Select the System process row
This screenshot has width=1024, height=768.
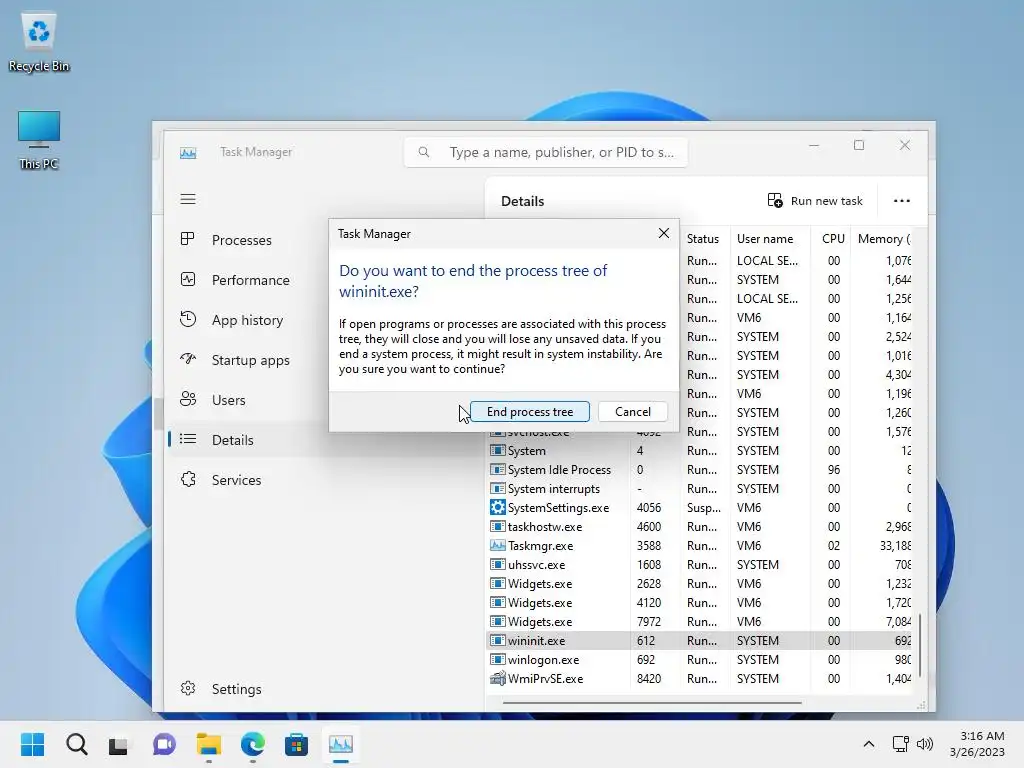click(x=700, y=451)
